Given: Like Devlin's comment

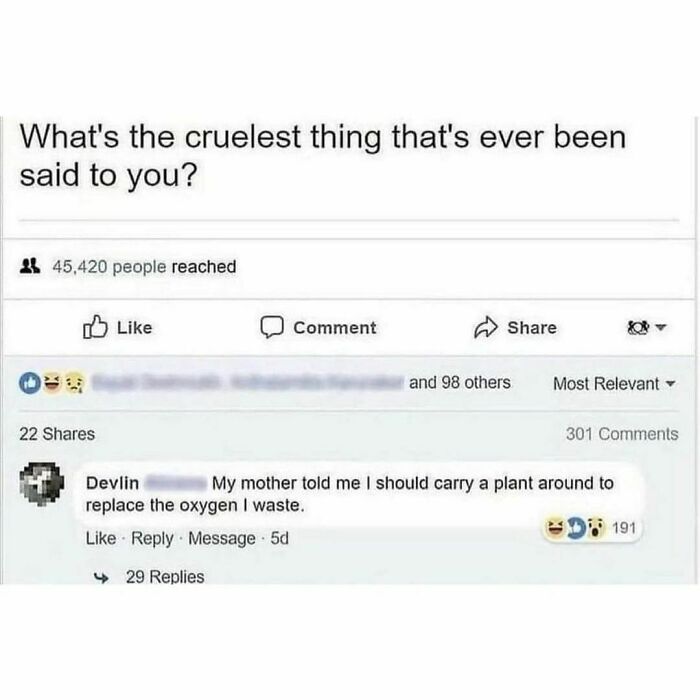Looking at the screenshot, I should [100, 538].
